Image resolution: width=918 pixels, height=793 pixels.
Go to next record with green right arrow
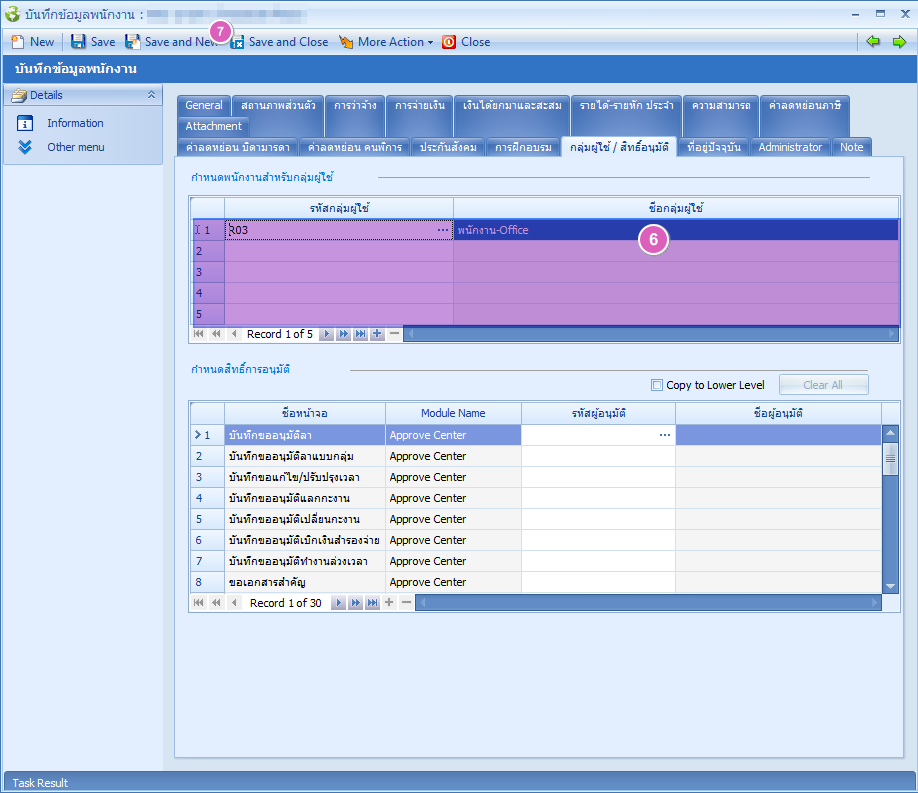coord(899,42)
